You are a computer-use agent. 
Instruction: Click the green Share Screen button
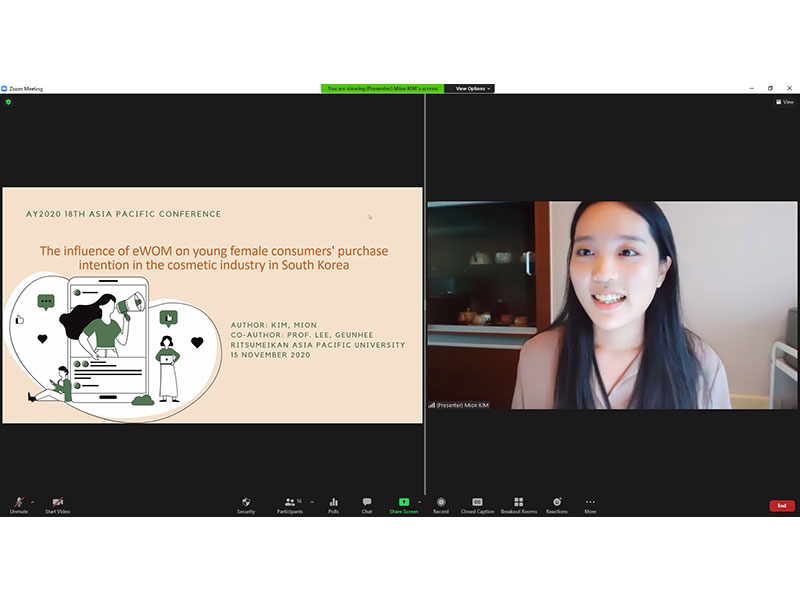pos(404,503)
